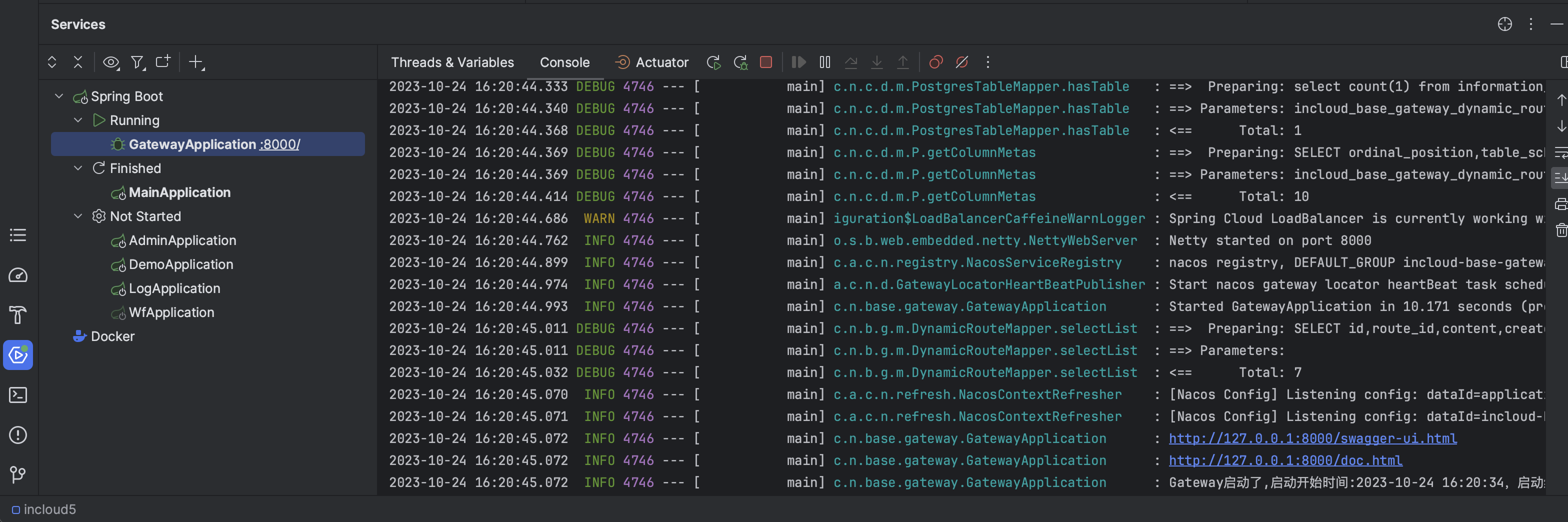Collapse the Spring Boot tree node
The height and width of the screenshot is (522, 1568).
coord(59,96)
